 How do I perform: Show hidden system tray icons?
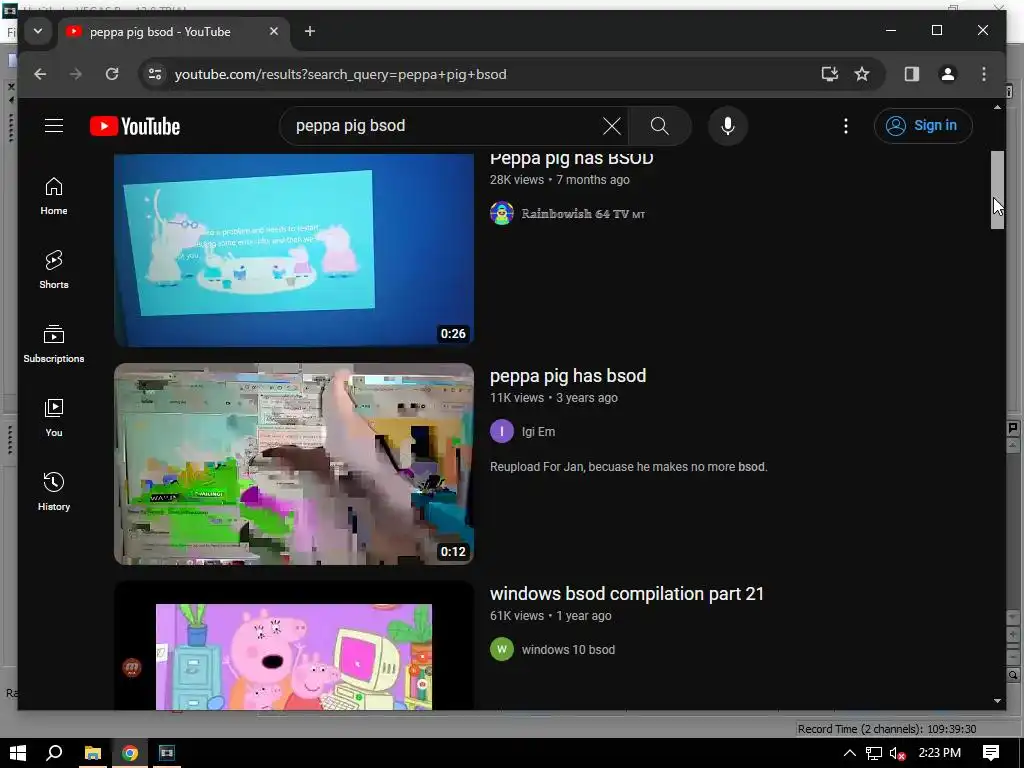click(x=850, y=753)
